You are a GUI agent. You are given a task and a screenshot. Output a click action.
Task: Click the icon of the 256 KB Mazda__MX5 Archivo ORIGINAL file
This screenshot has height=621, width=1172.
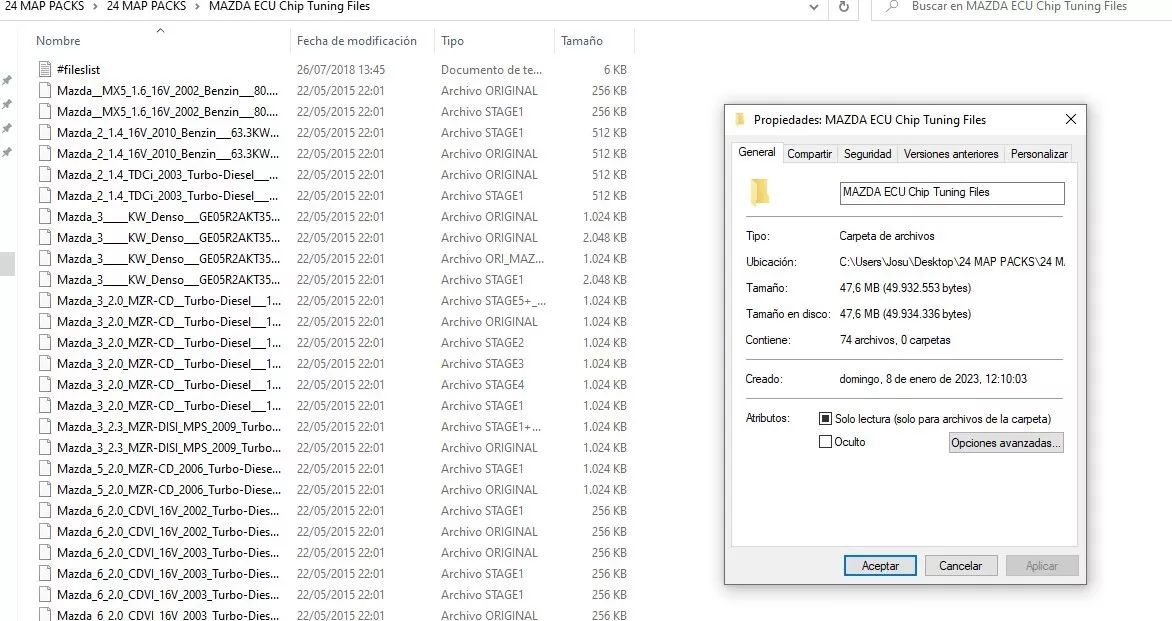tap(46, 90)
